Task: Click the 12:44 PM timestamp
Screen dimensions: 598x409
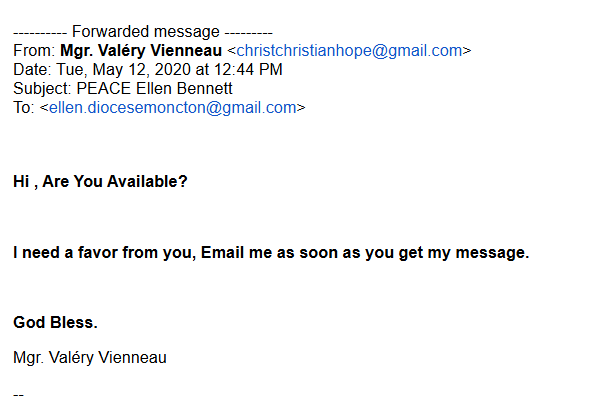Action: pos(248,70)
